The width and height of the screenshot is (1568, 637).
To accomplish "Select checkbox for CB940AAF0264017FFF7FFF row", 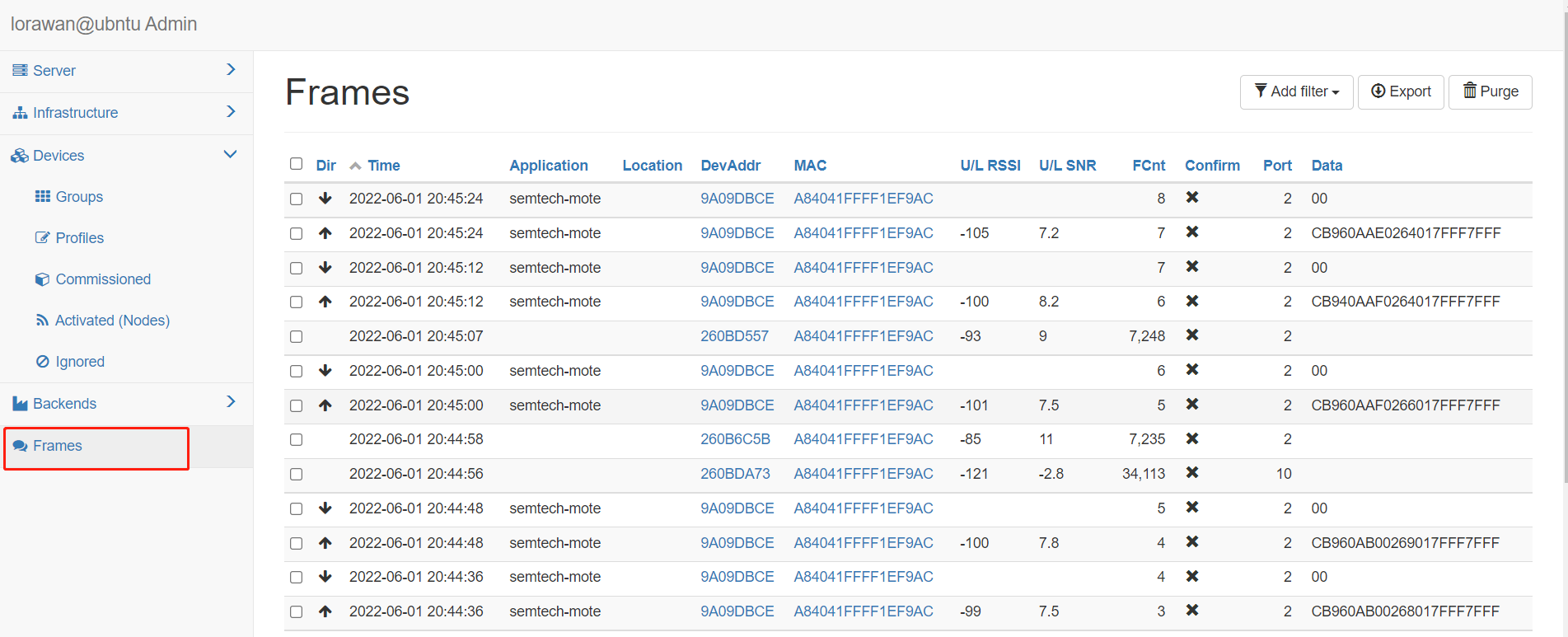I will click(x=297, y=302).
